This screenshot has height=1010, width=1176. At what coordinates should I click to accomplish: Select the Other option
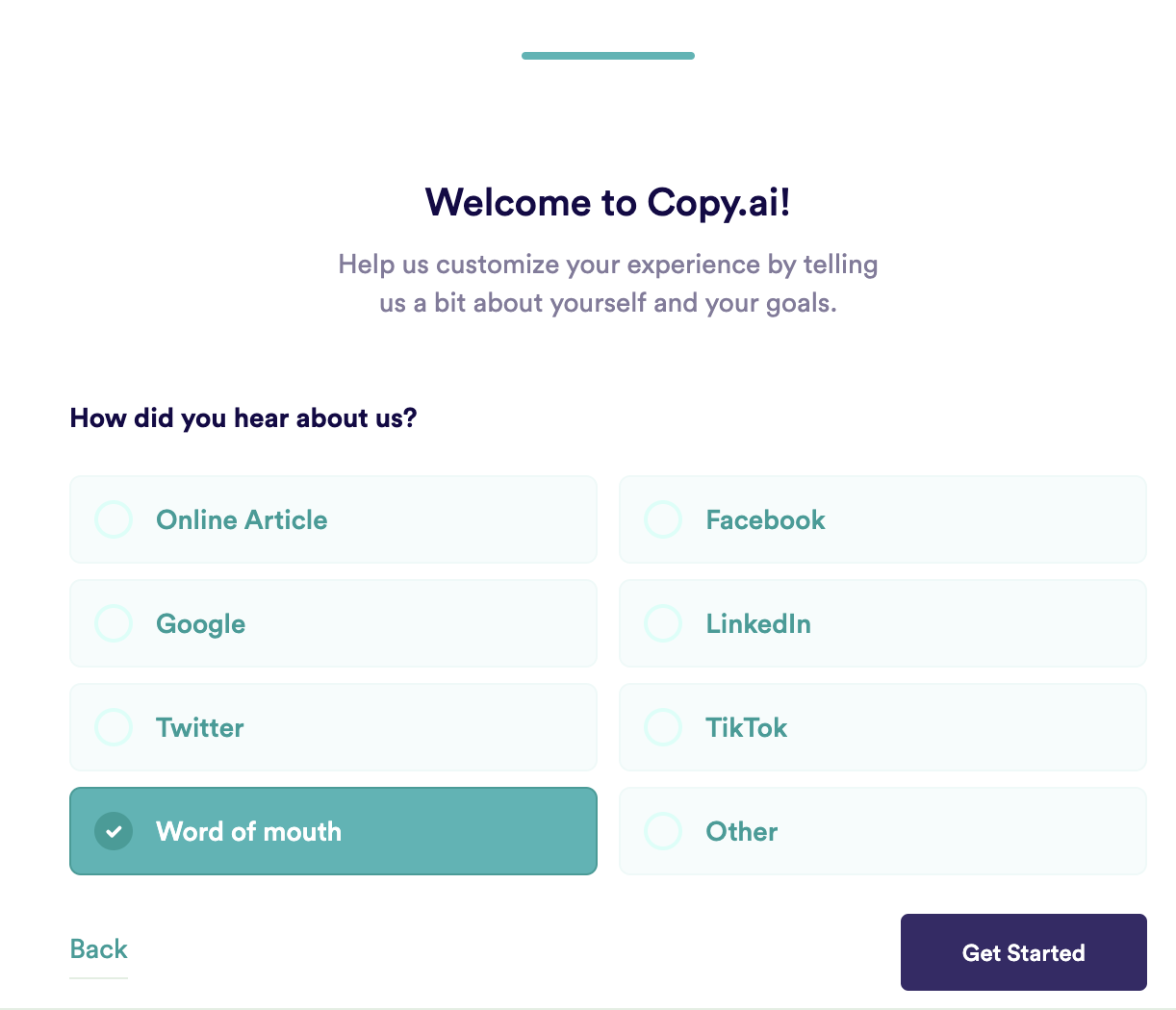[882, 831]
